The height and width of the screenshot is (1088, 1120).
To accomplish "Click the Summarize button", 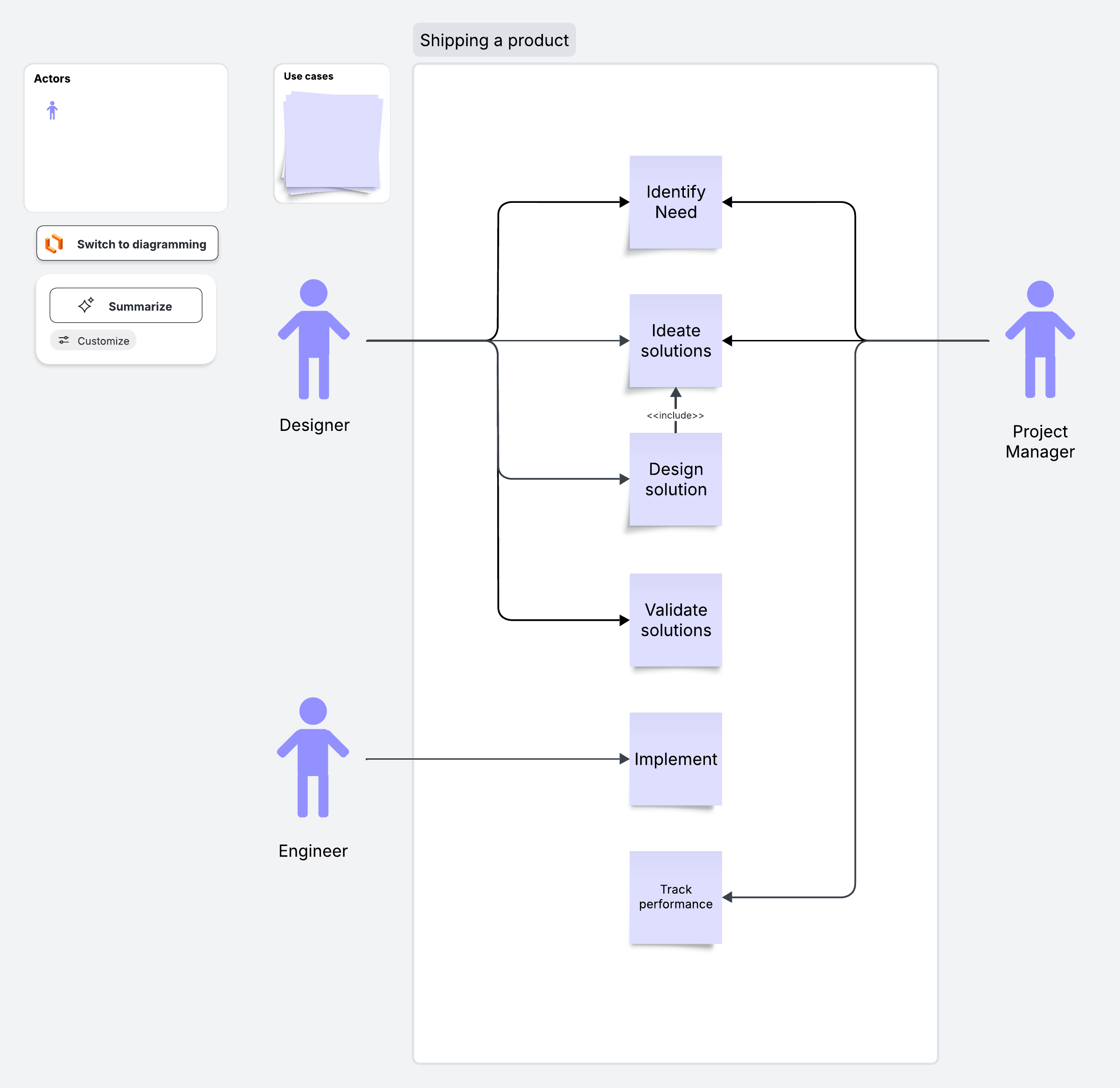I will coord(126,305).
